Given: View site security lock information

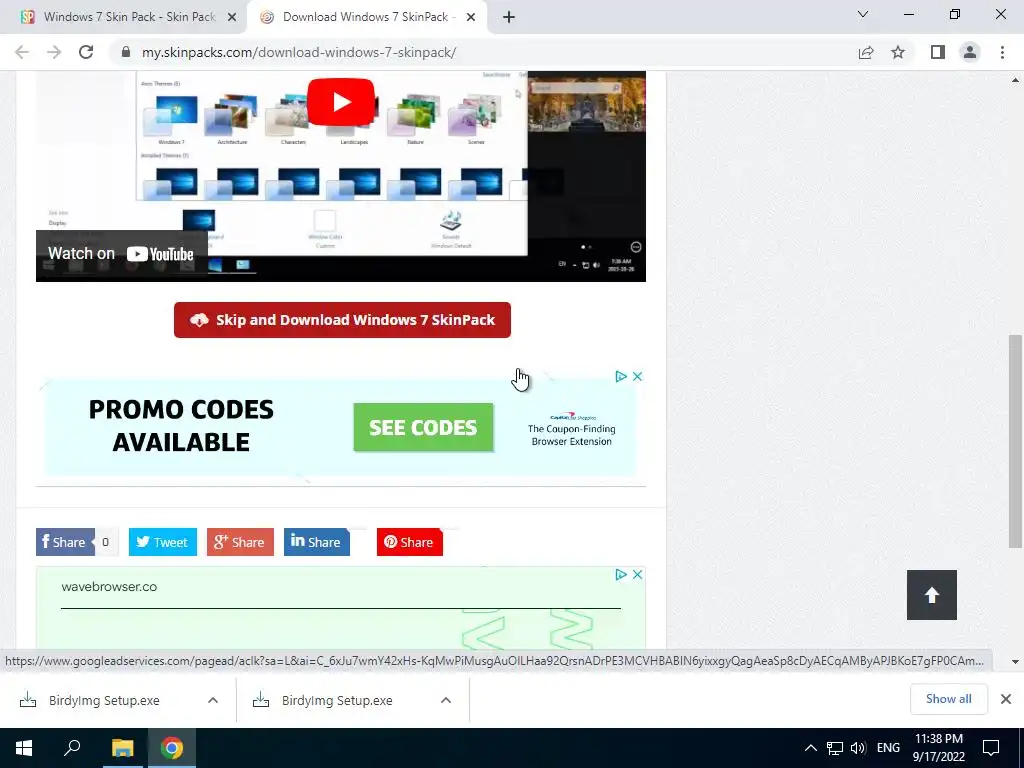Looking at the screenshot, I should [125, 52].
